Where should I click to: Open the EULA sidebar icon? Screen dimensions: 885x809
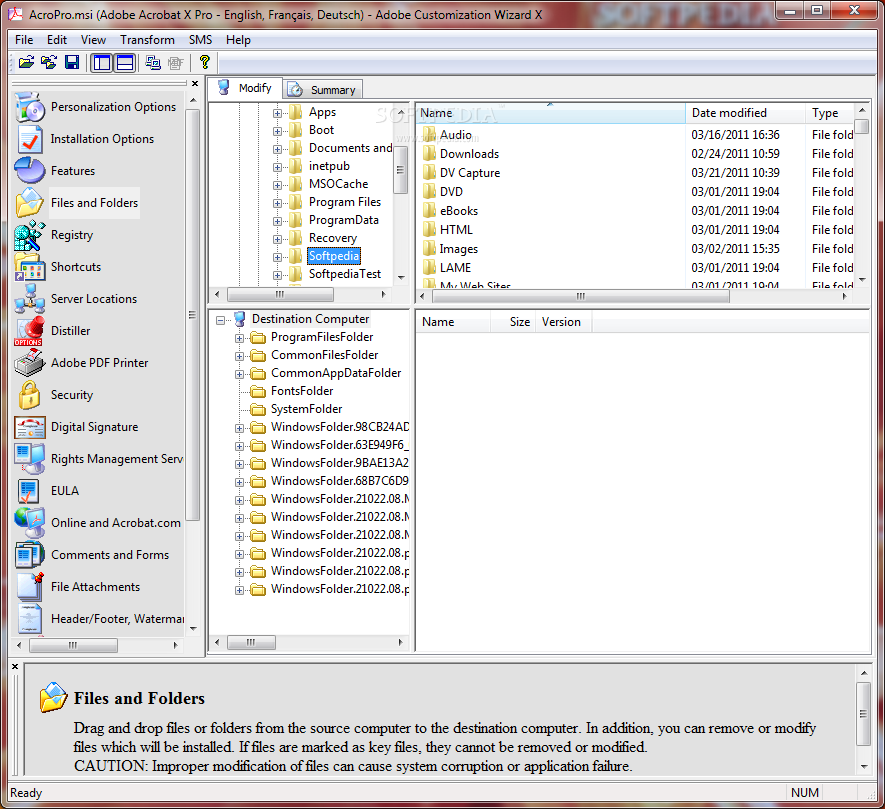[28, 491]
